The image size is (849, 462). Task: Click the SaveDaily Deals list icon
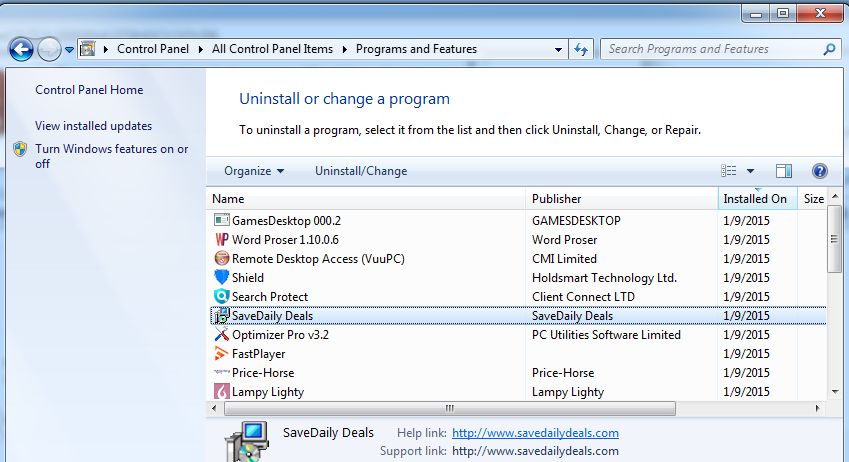click(x=221, y=315)
